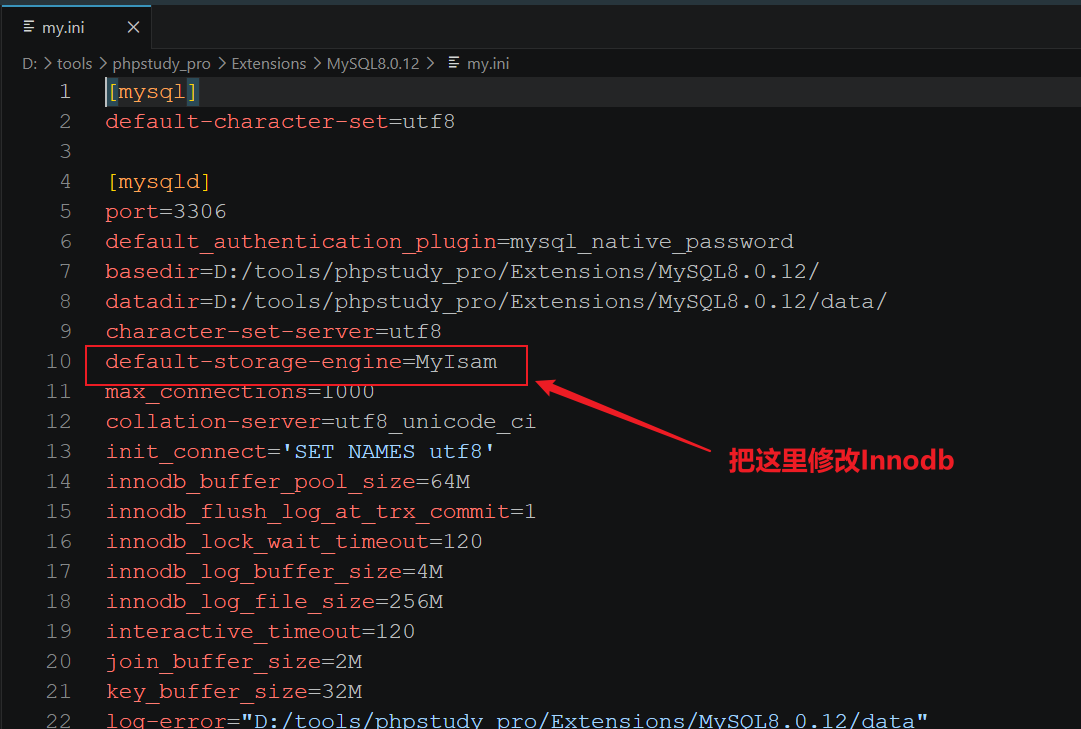Viewport: 1081px width, 729px height.
Task: Click line number 1 in the gutter
Action: point(65,91)
